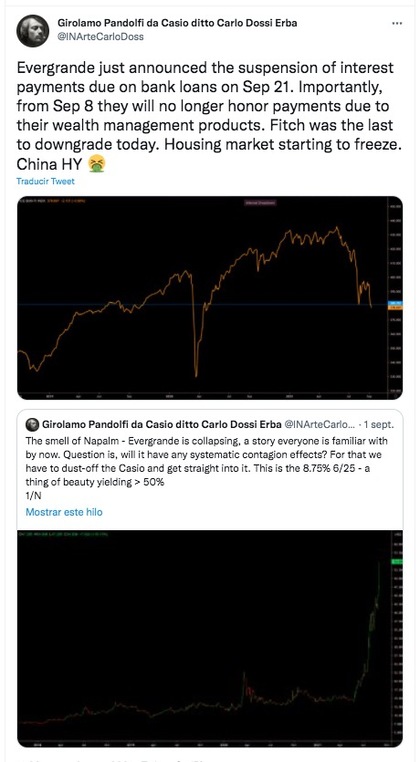Open the tweet author's profile avatar
This screenshot has height=762, width=420.
pos(33,31)
